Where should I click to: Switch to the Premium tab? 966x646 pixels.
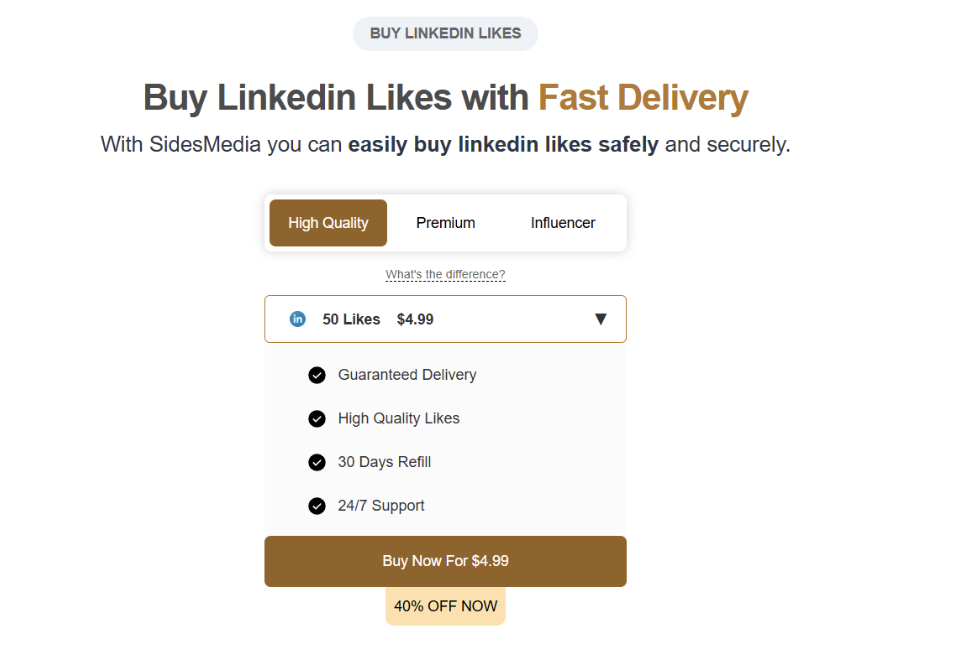click(x=445, y=223)
